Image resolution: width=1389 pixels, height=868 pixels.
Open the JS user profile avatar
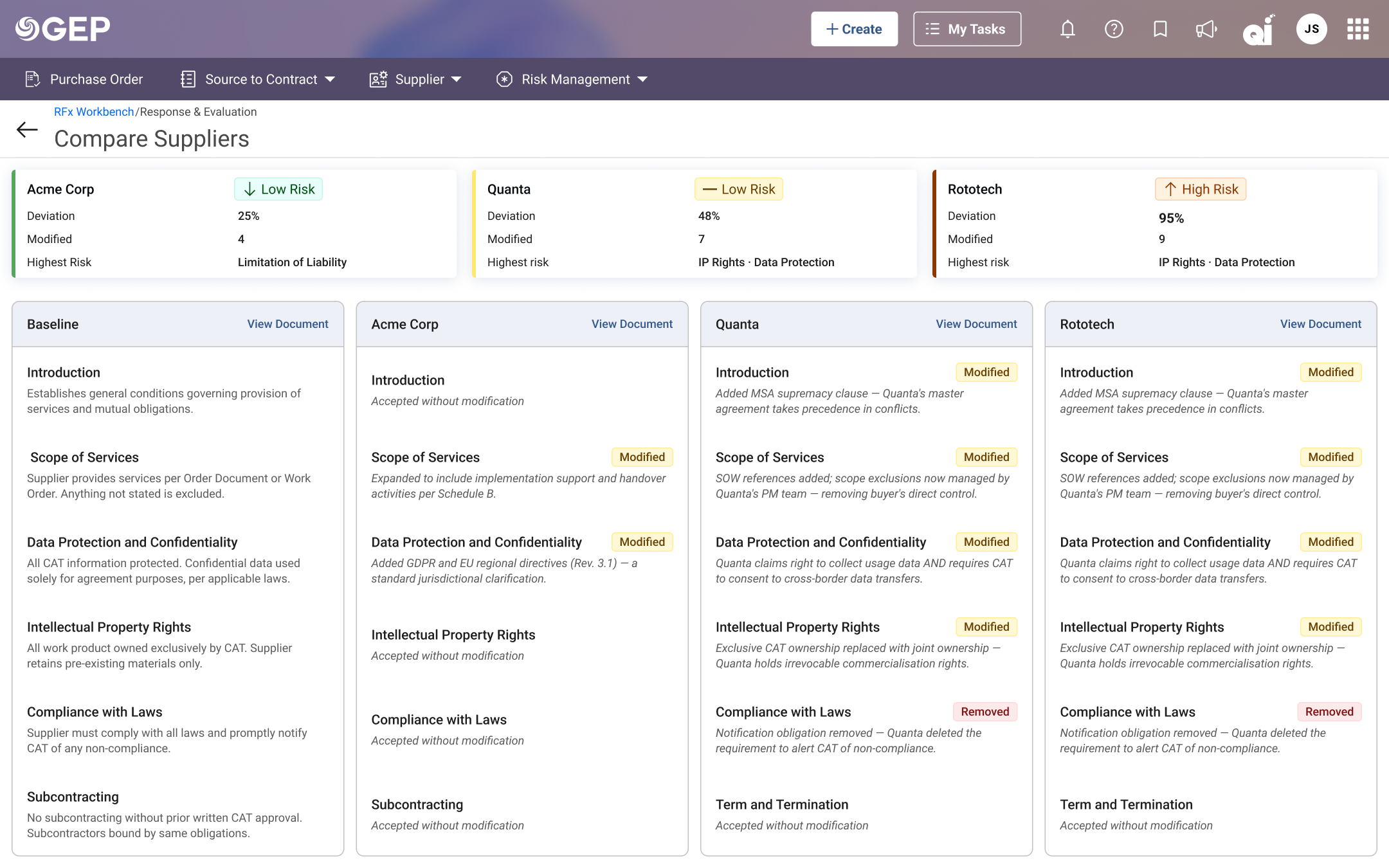pyautogui.click(x=1312, y=29)
